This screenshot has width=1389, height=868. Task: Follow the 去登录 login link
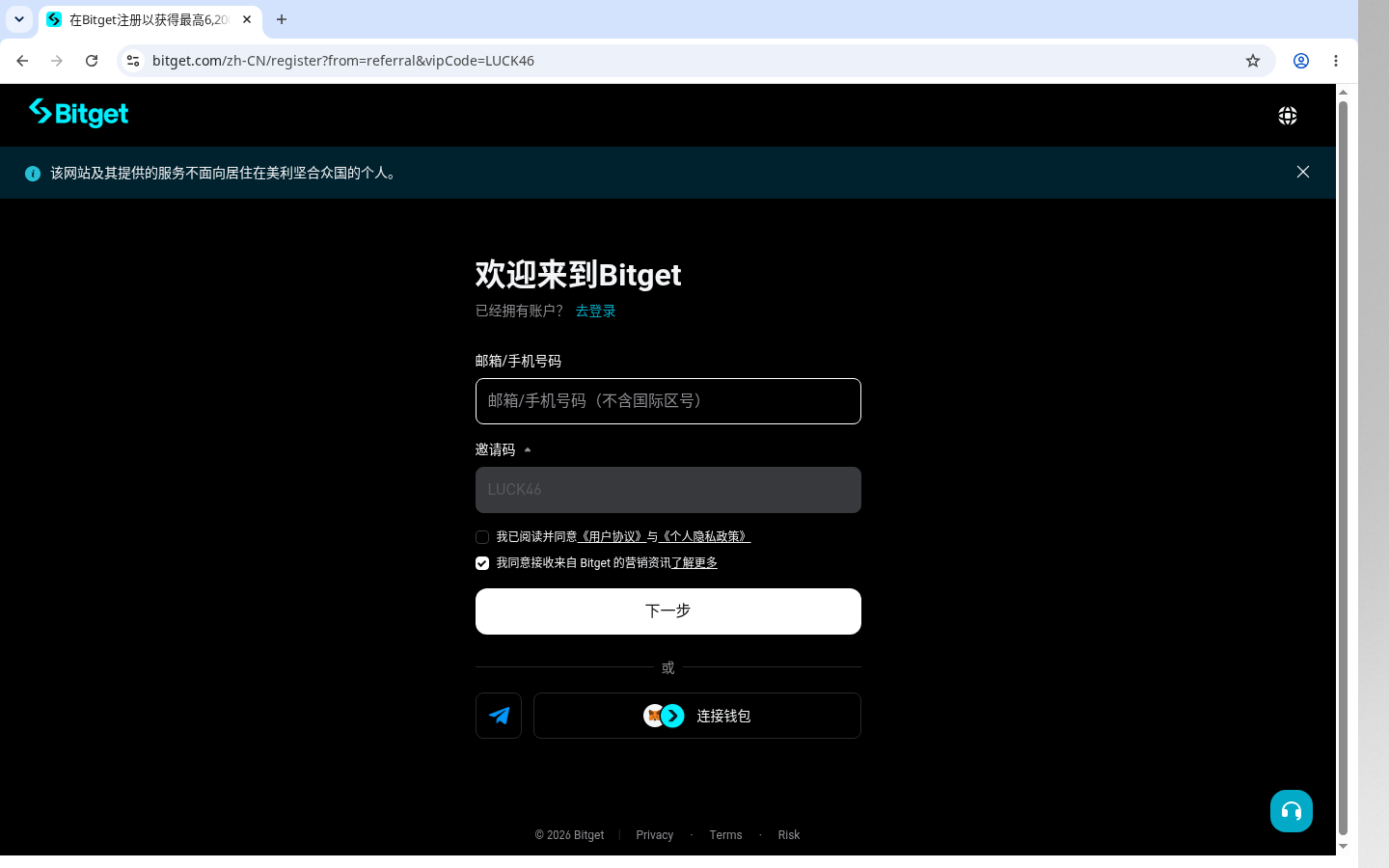[x=595, y=311]
